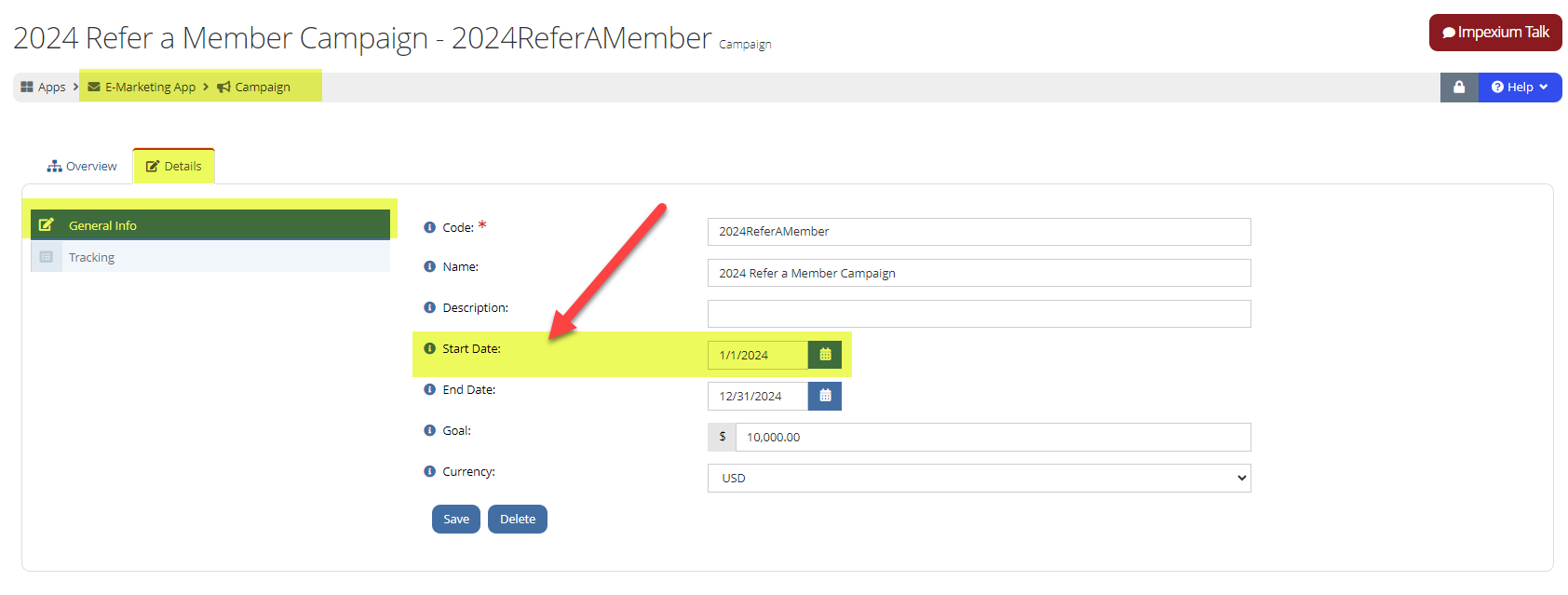The height and width of the screenshot is (595, 1568).
Task: Click the info icon beside Code
Action: (429, 227)
